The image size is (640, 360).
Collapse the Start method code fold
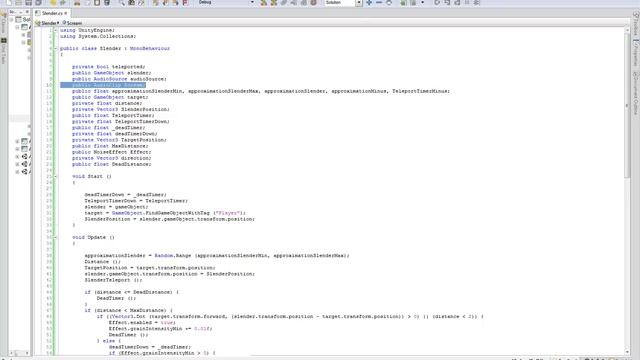pos(56,176)
